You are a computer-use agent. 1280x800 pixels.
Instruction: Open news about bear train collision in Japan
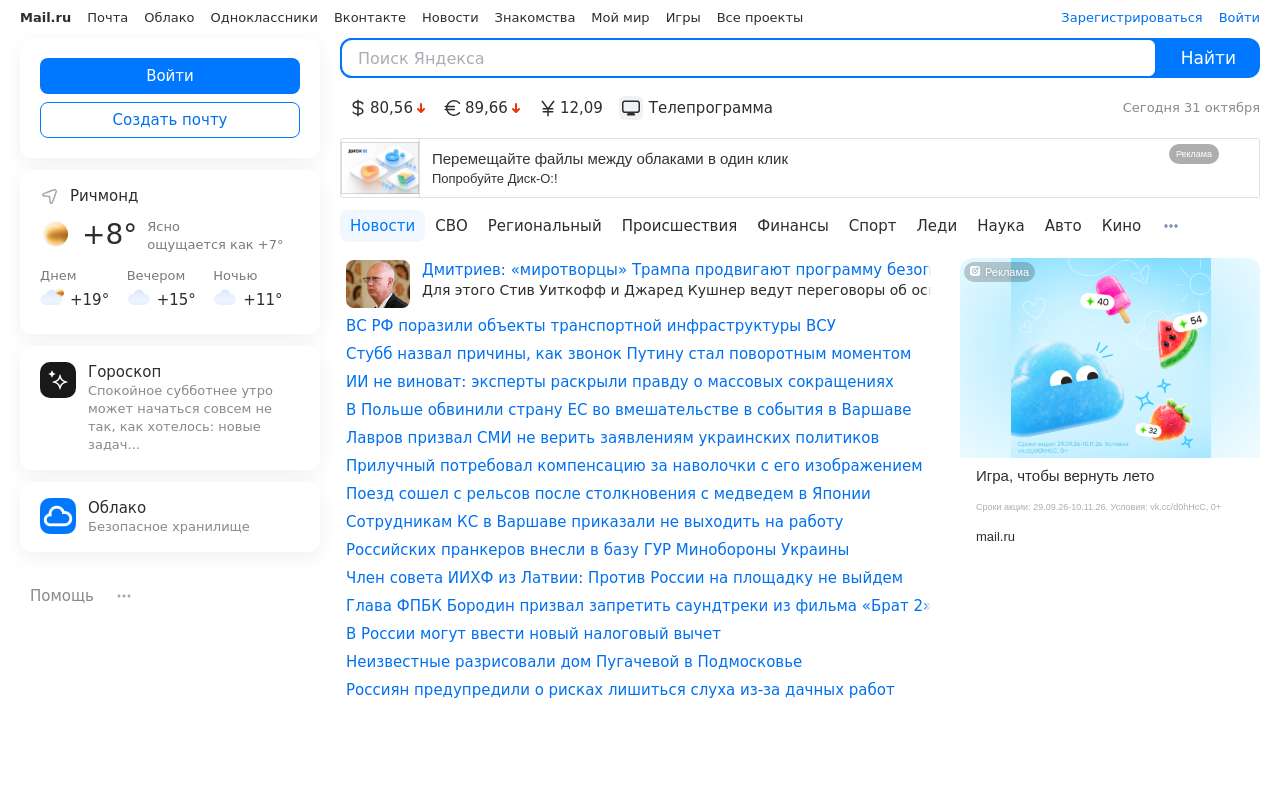click(608, 494)
